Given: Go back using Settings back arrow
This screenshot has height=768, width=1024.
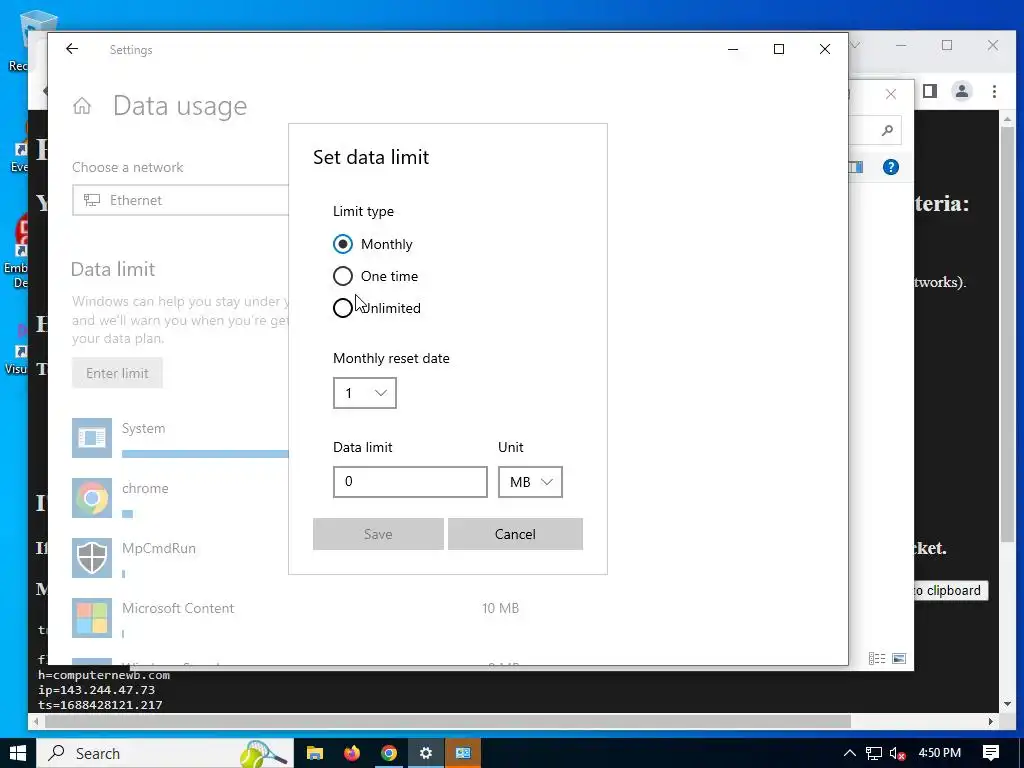Looking at the screenshot, I should coord(72,49).
